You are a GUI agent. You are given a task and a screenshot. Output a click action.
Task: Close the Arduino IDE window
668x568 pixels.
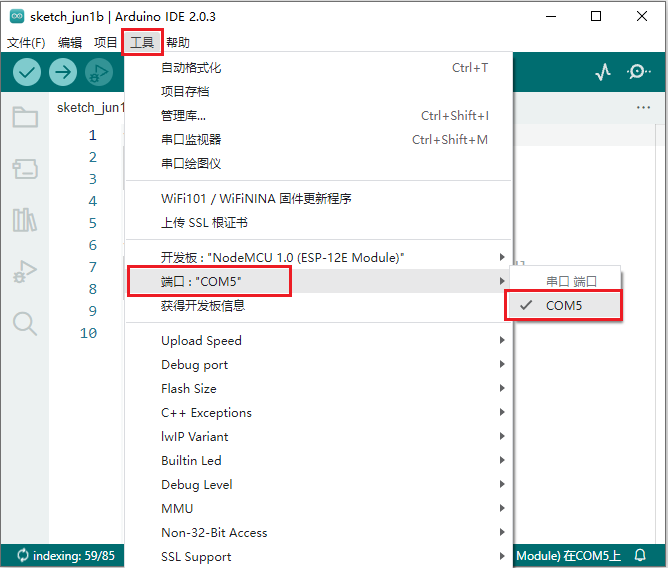click(x=642, y=17)
